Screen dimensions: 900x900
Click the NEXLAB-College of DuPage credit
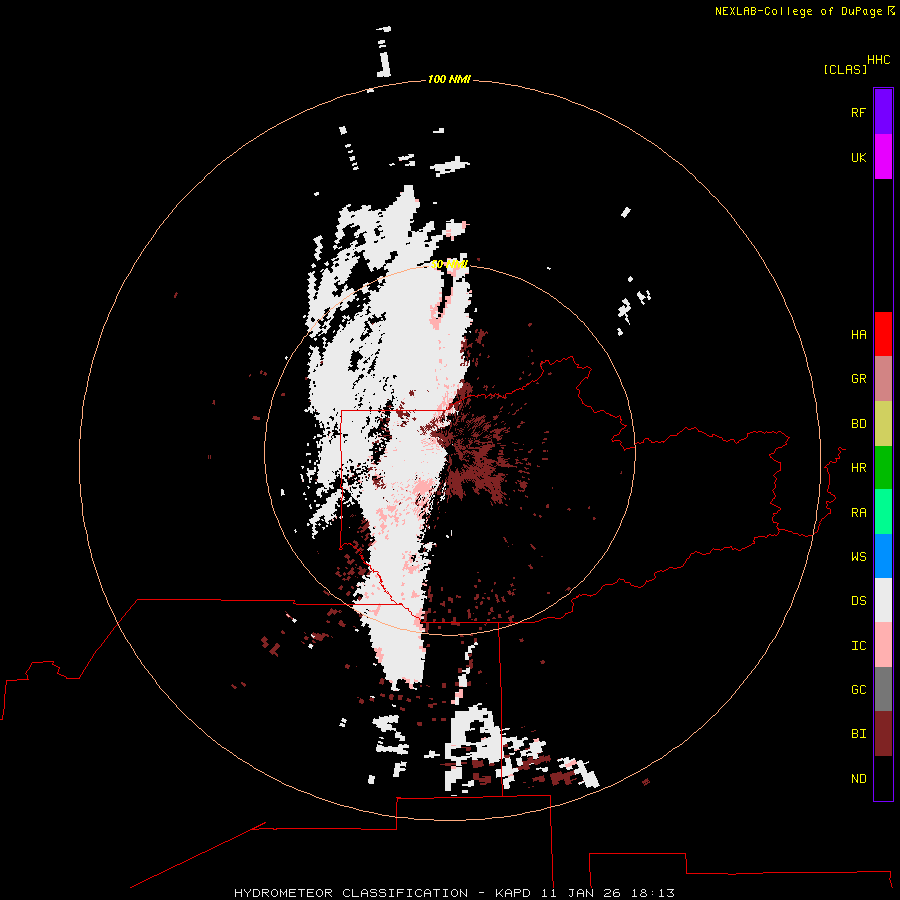tap(798, 11)
